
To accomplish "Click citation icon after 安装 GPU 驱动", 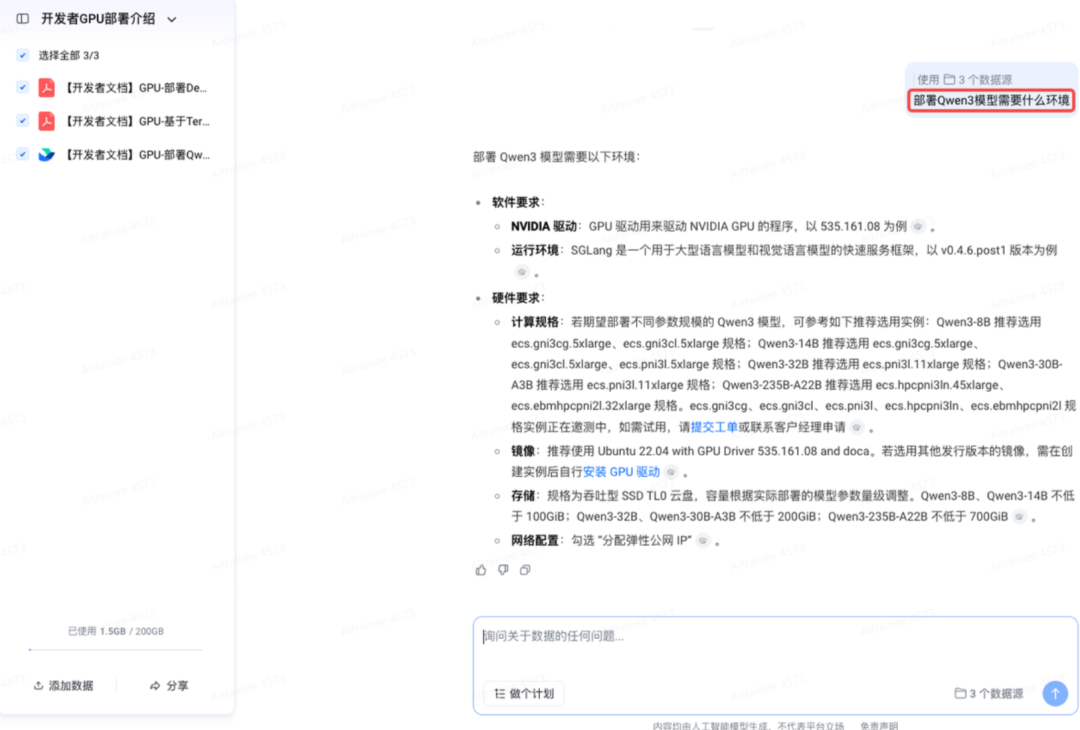I will point(671,472).
